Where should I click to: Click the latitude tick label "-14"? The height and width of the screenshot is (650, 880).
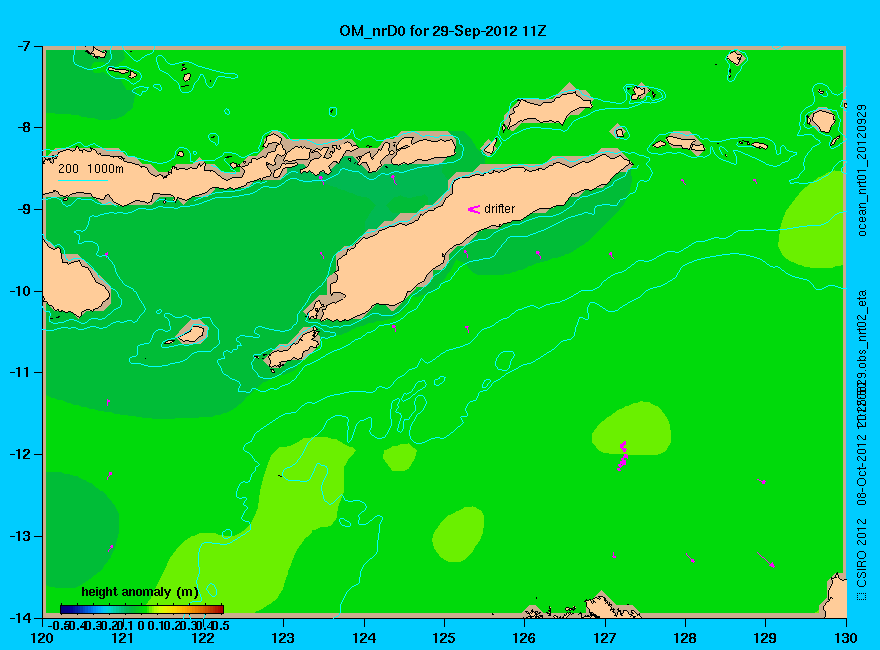tap(20, 617)
